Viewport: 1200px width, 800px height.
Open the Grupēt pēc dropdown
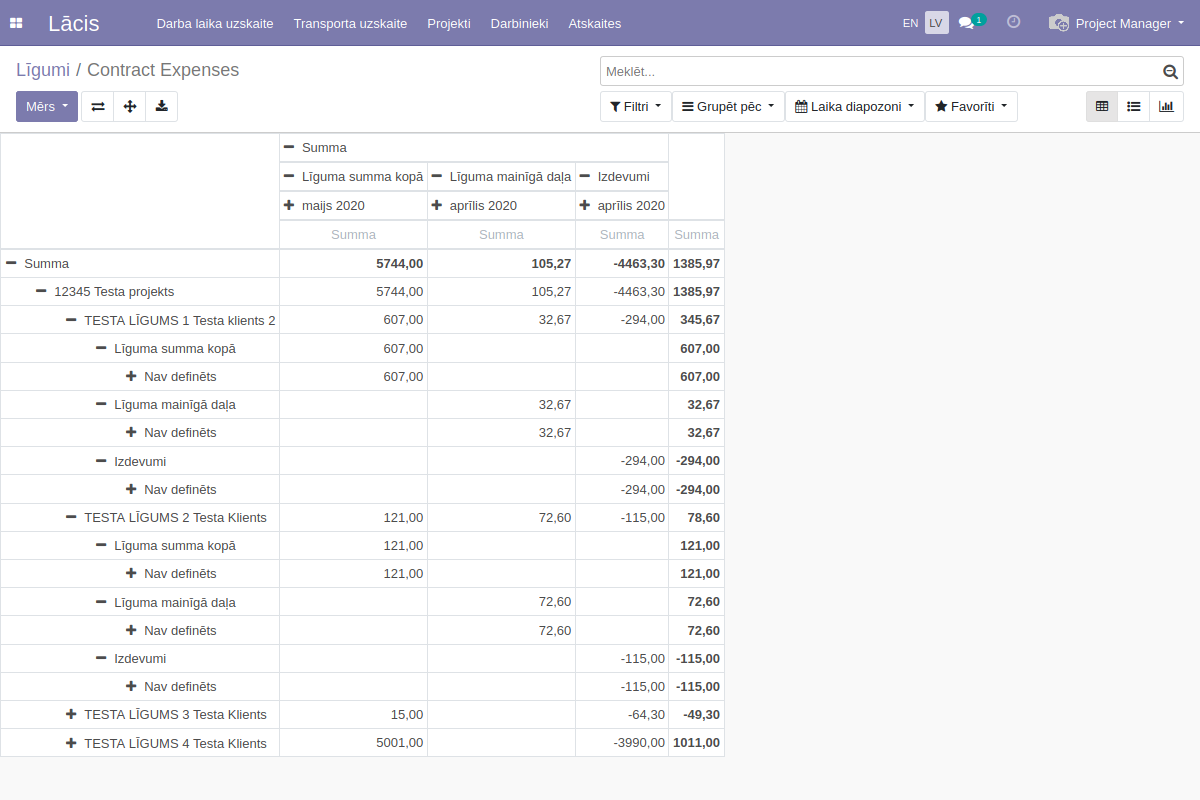click(x=728, y=106)
